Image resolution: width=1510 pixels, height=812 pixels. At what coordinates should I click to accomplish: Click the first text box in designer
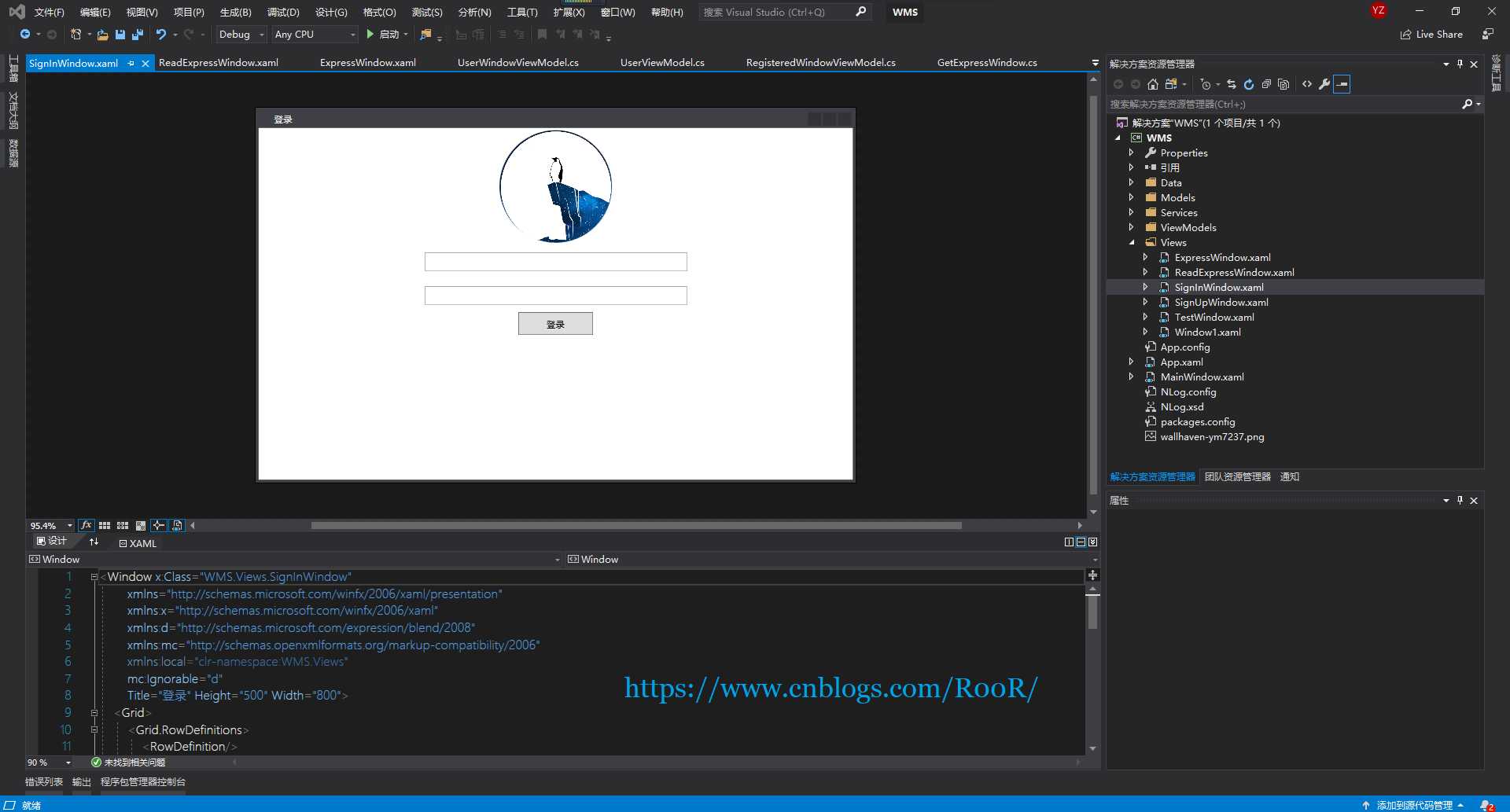[555, 262]
